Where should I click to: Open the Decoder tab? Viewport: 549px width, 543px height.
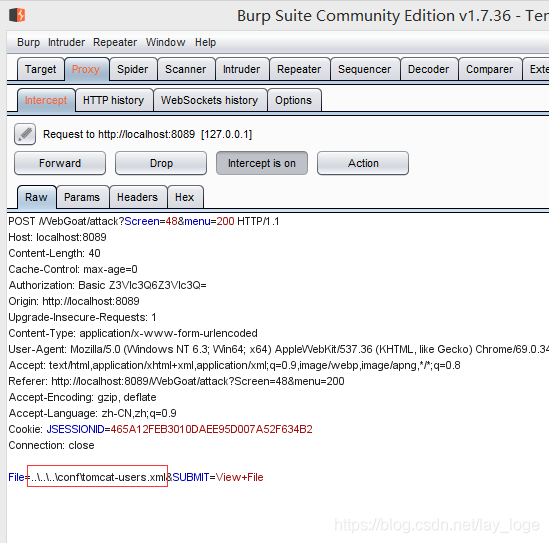[x=429, y=69]
